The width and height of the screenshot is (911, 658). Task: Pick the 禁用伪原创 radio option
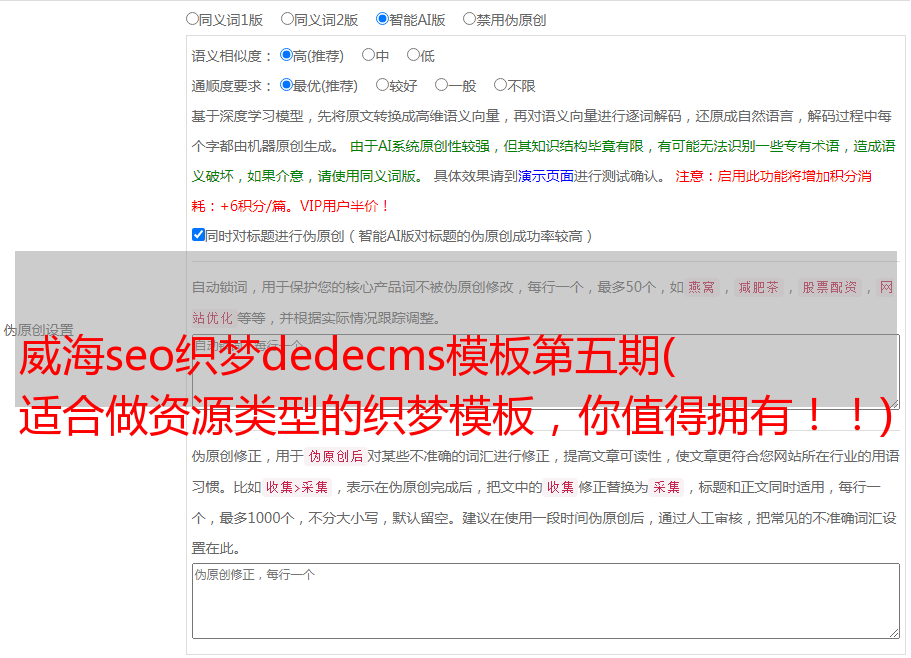coord(469,19)
